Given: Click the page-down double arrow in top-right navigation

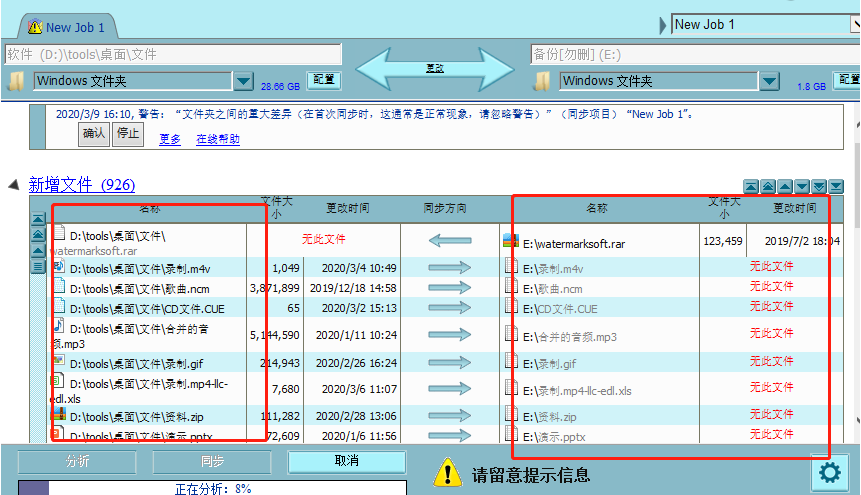Looking at the screenshot, I should tap(819, 187).
